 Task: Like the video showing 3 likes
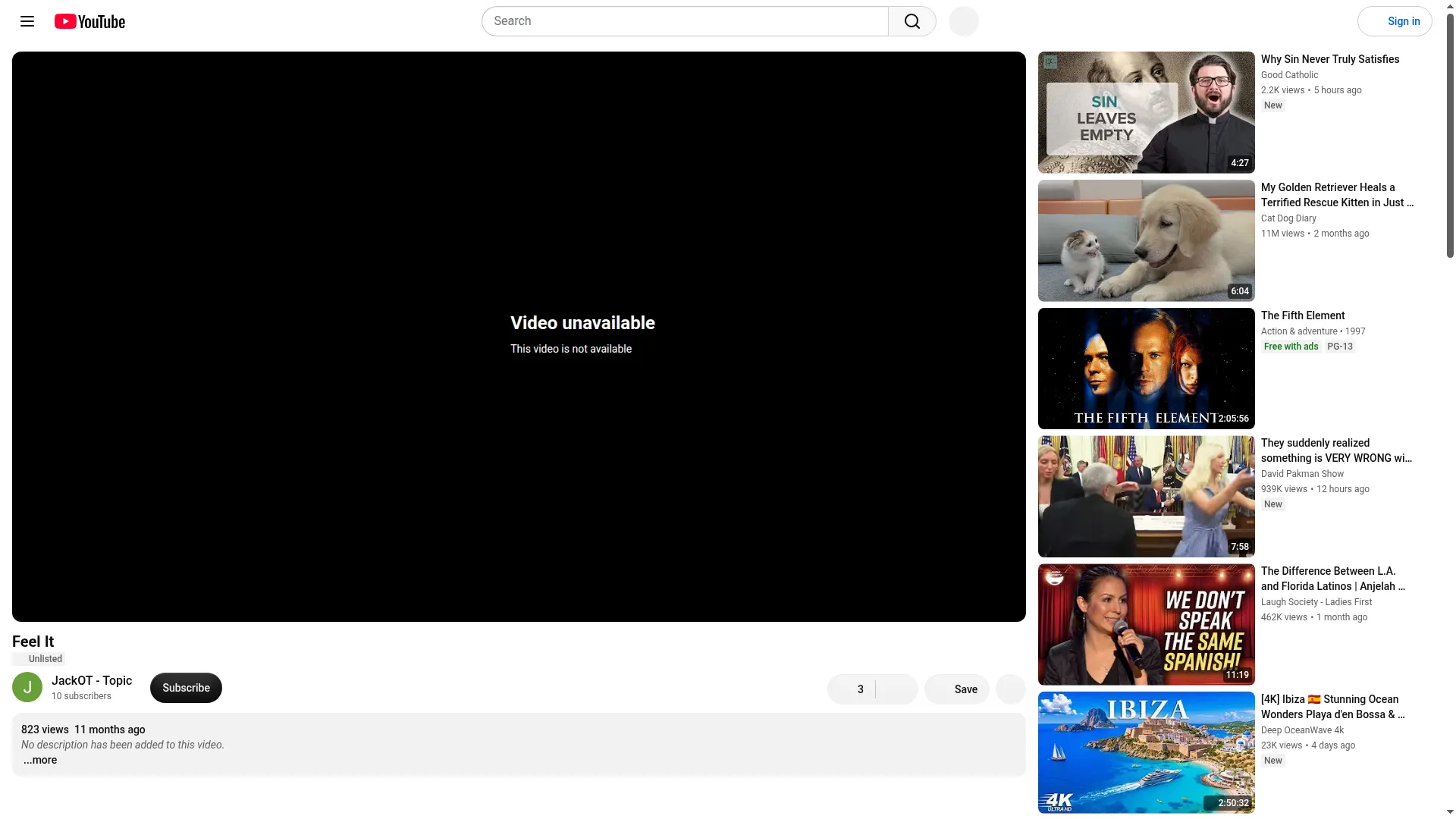(851, 689)
